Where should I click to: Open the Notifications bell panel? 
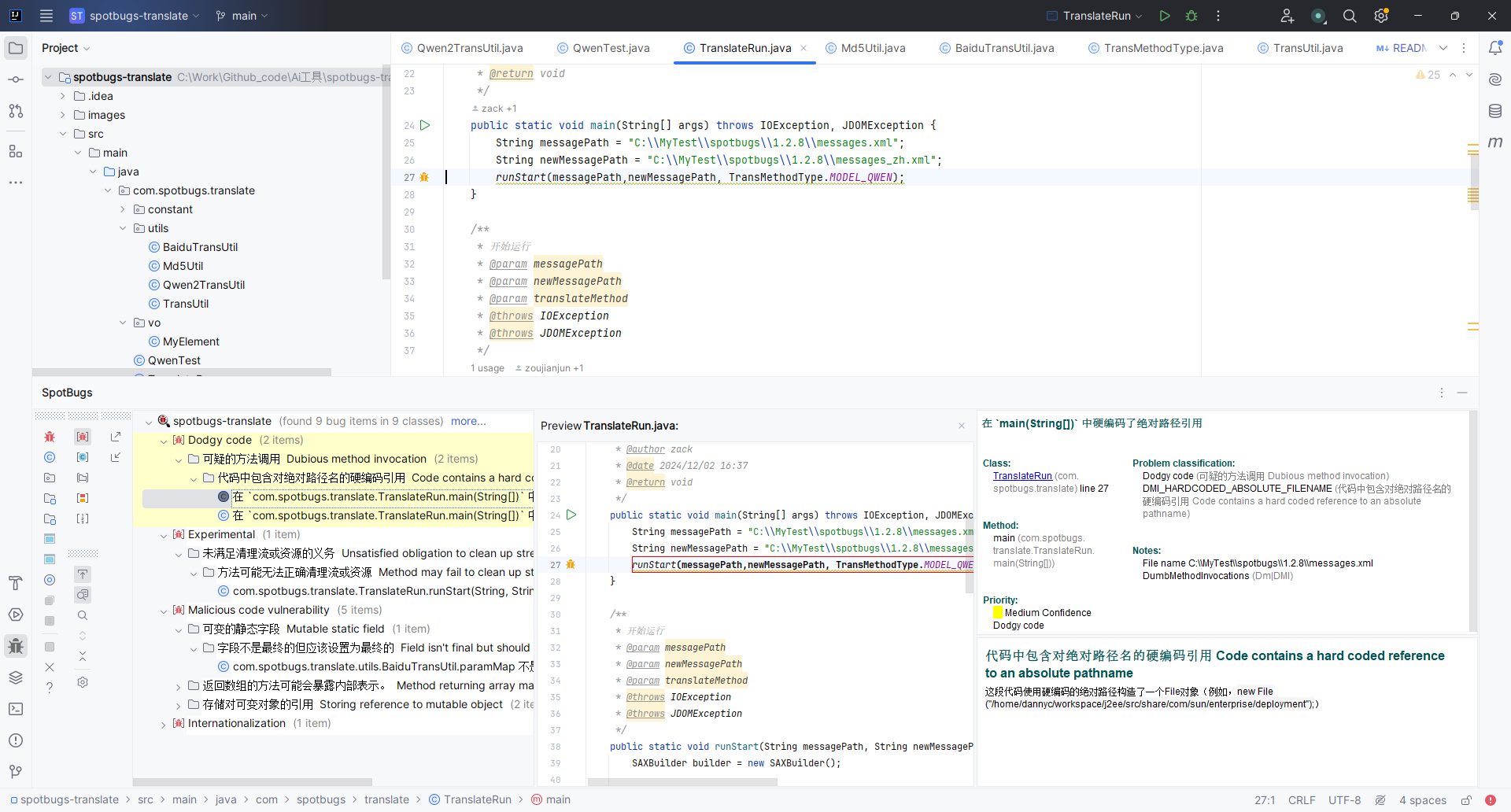pyautogui.click(x=1495, y=48)
